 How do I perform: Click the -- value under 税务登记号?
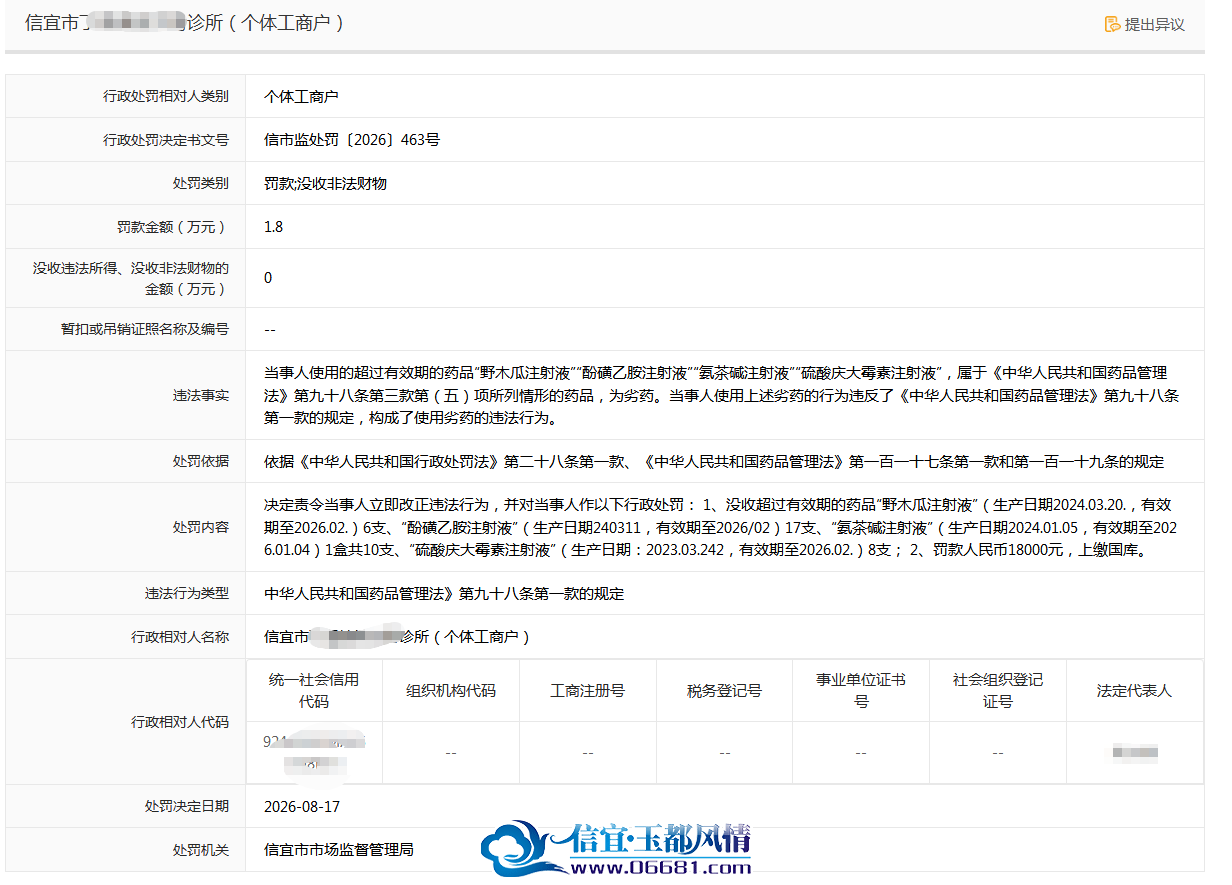click(x=724, y=752)
